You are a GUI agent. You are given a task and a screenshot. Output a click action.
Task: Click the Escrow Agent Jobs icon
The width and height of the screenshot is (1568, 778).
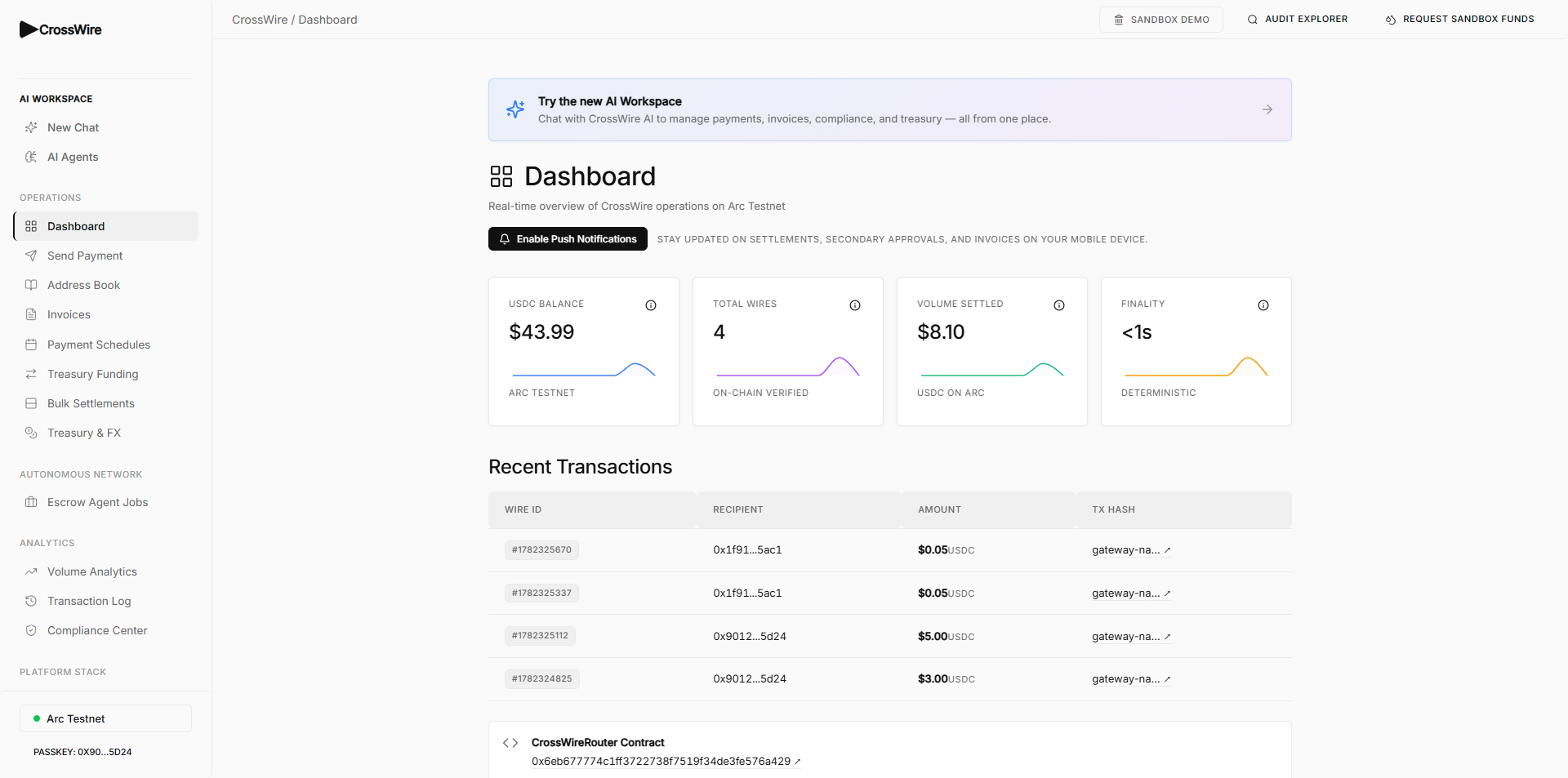click(x=31, y=502)
